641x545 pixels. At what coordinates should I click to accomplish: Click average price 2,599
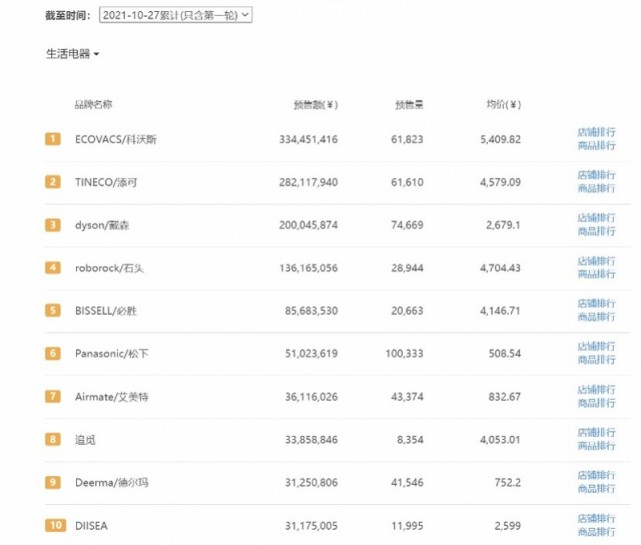(508, 526)
